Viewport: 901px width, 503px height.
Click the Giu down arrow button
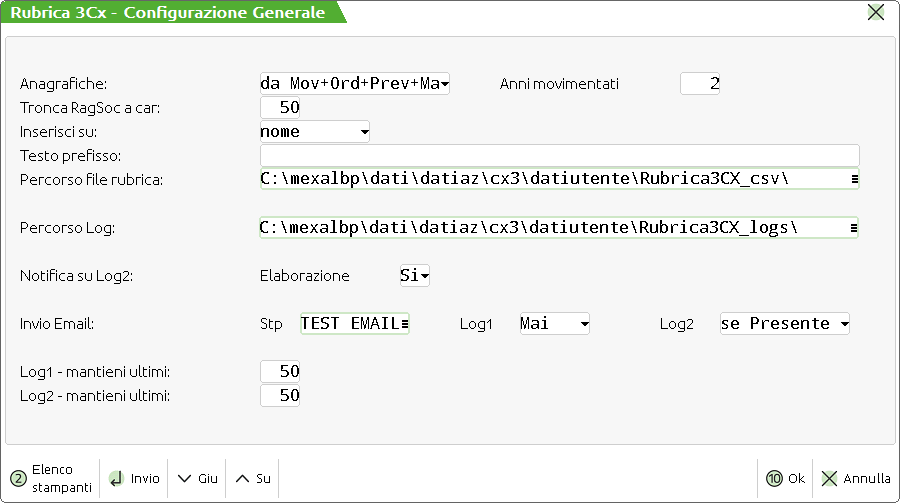point(197,479)
